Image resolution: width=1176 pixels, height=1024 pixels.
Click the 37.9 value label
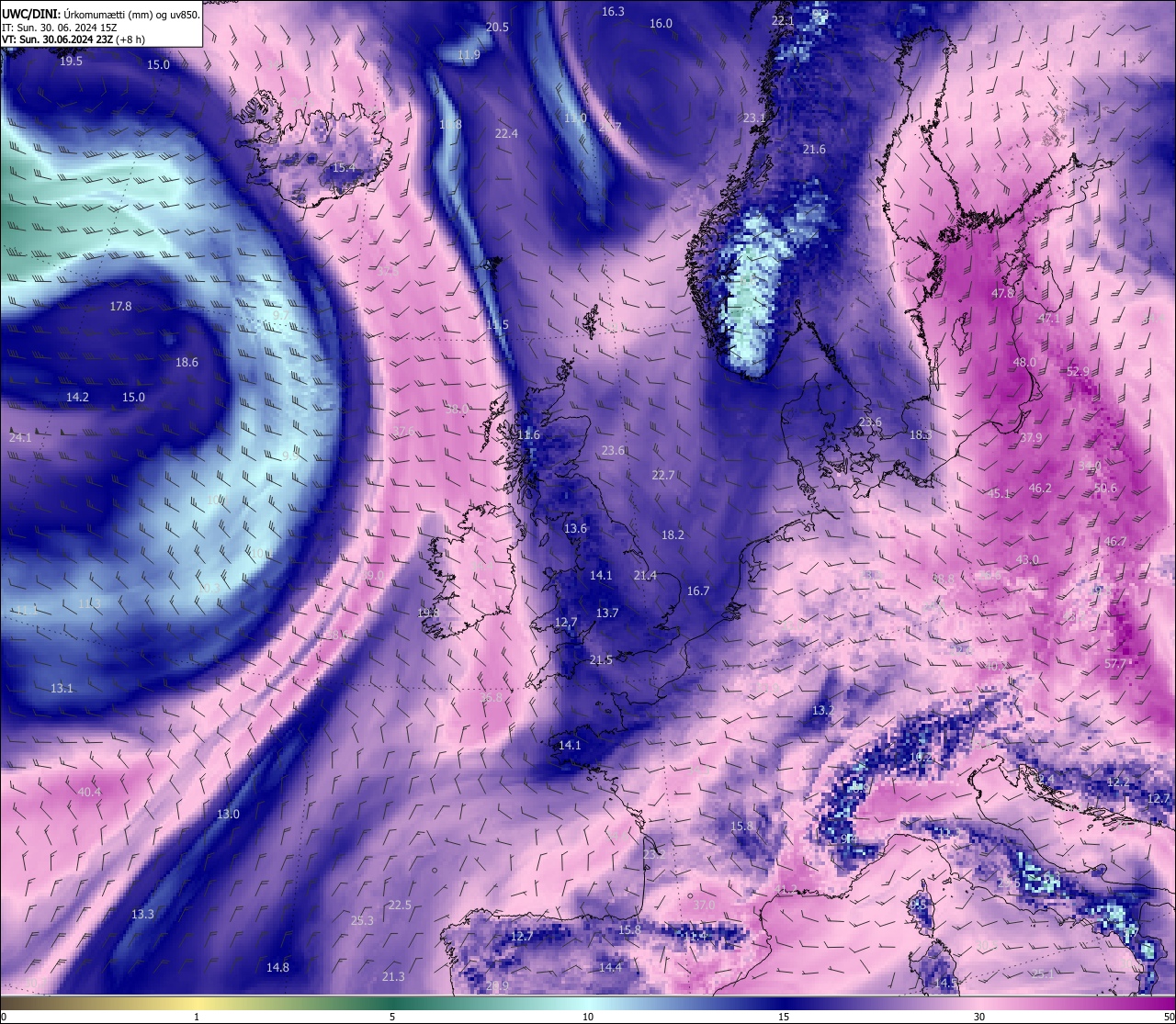1031,438
